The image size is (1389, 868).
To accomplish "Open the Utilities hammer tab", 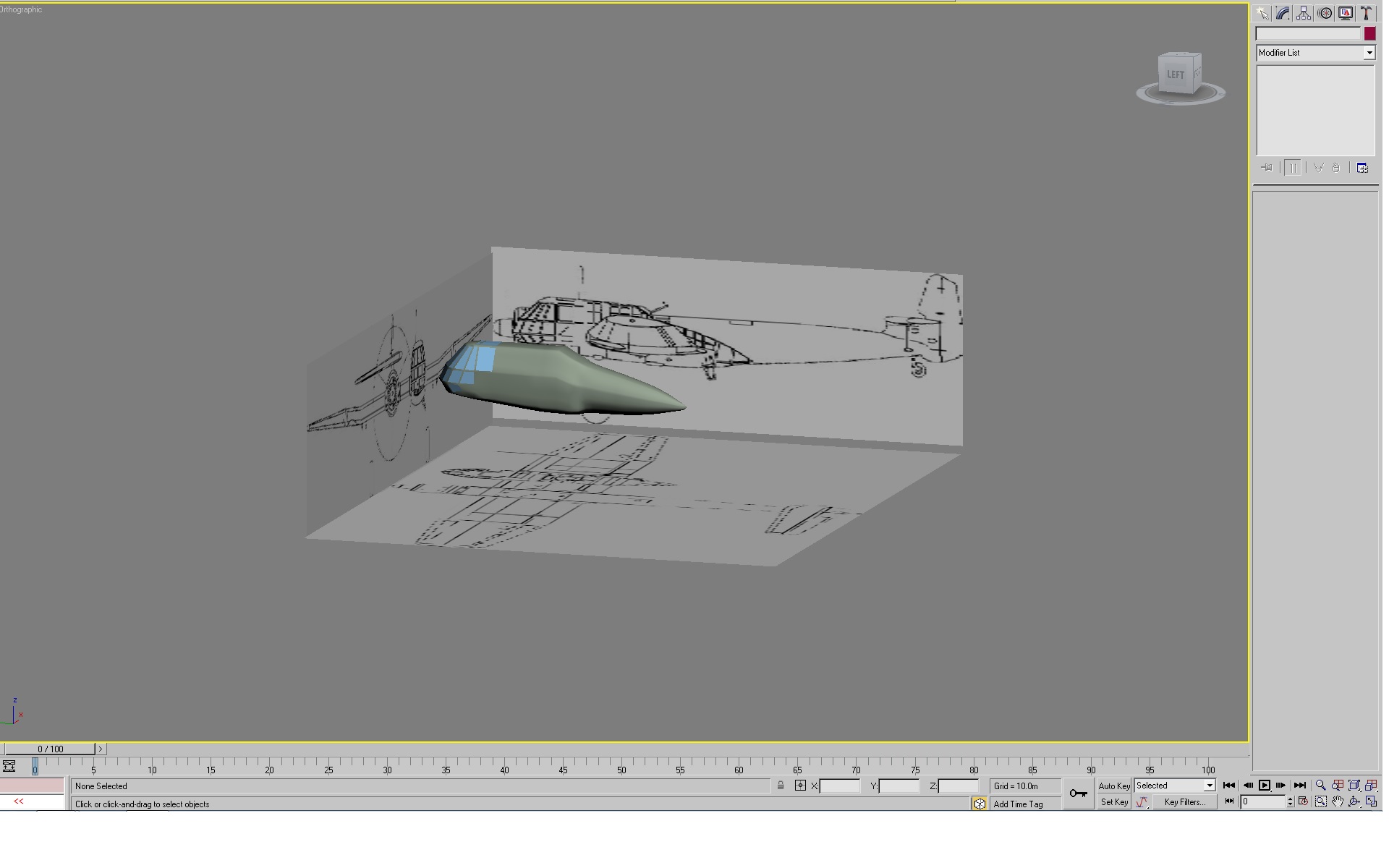I will tap(1367, 13).
